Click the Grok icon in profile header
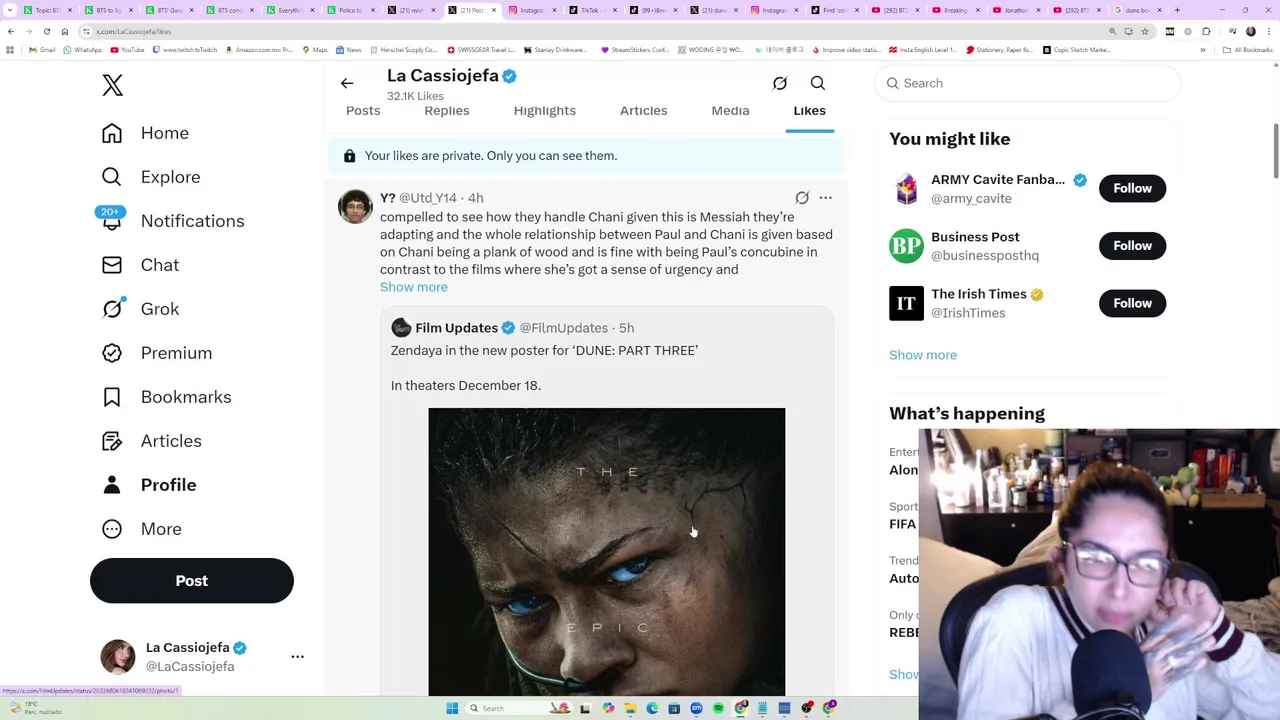1280x720 pixels. click(780, 84)
